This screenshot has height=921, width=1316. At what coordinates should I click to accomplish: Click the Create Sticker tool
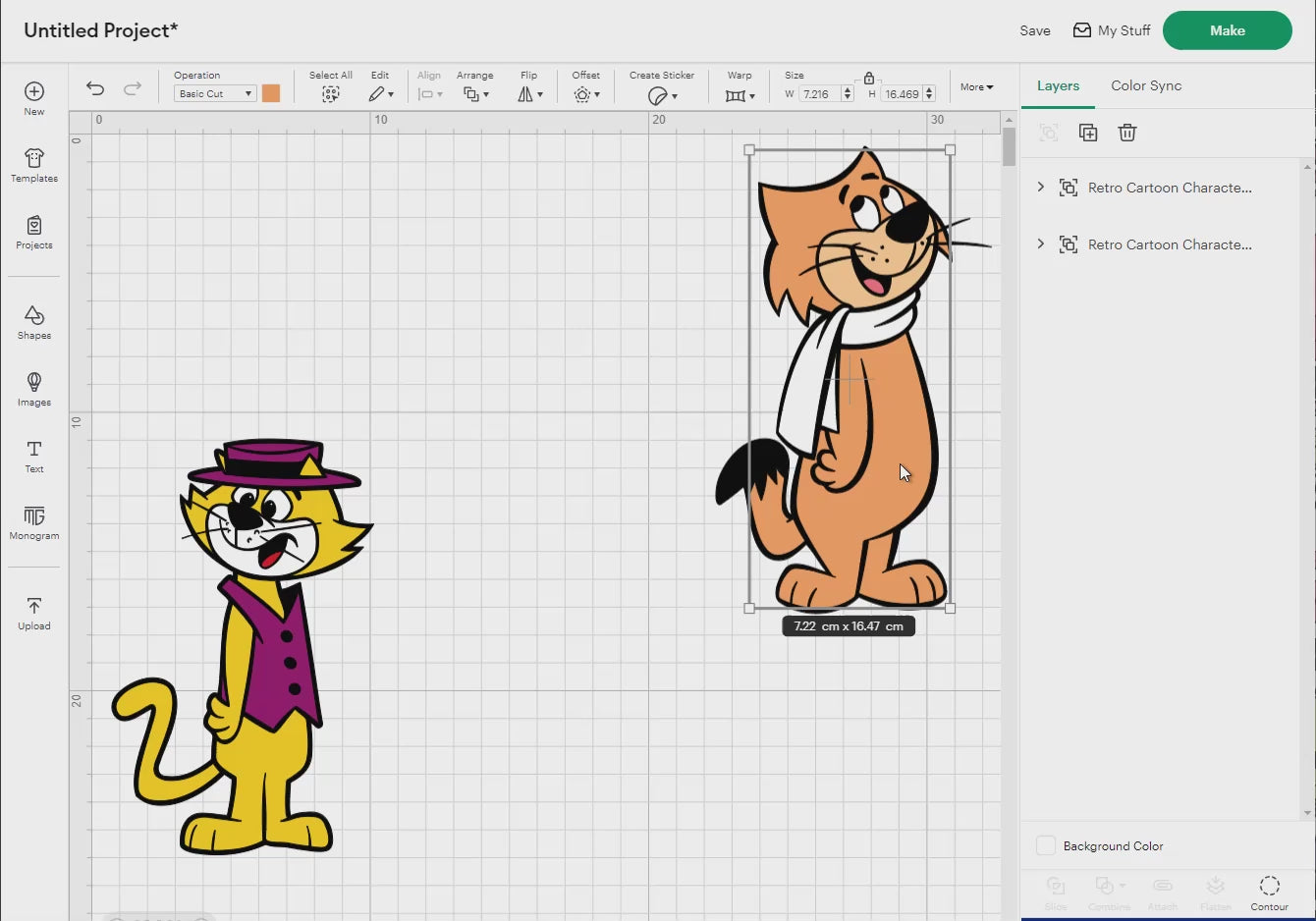[x=662, y=95]
